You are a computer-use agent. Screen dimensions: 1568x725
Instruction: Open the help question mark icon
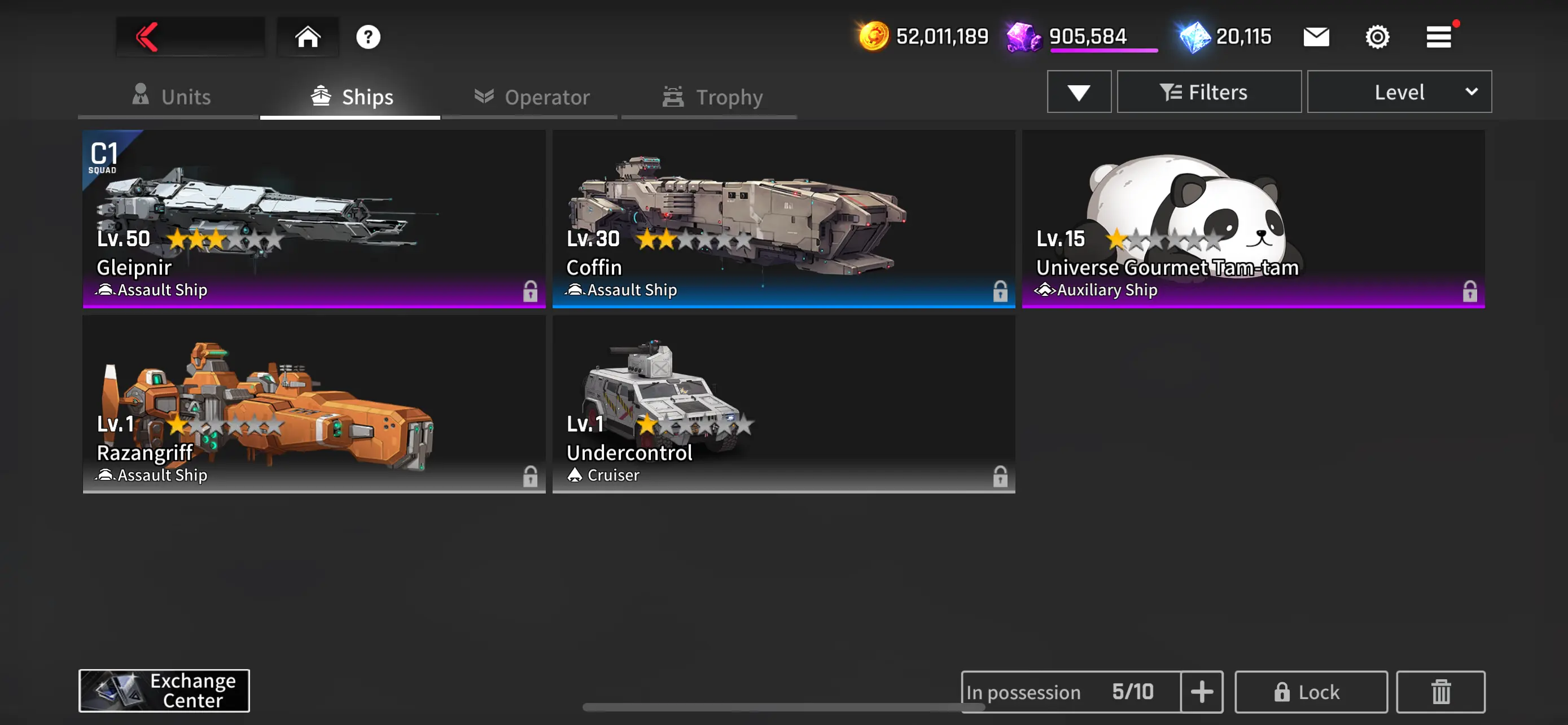pyautogui.click(x=368, y=37)
